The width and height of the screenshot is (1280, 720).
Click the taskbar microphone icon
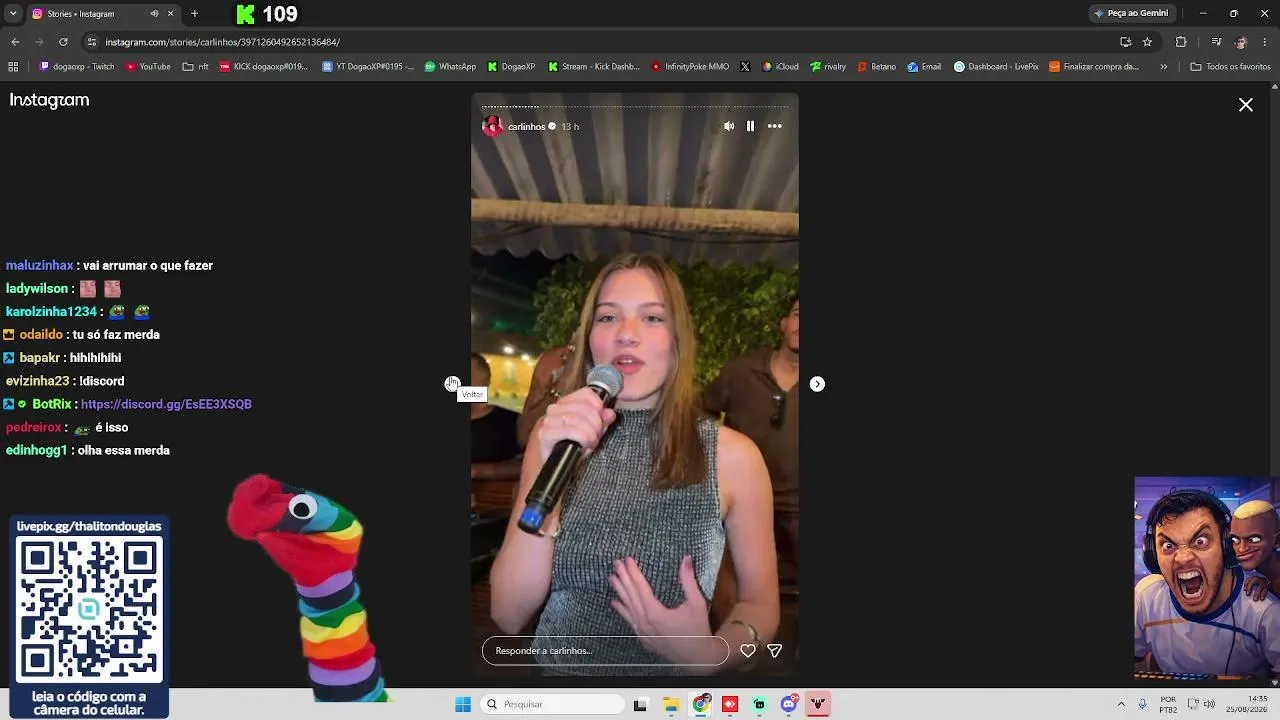pos(1143,704)
